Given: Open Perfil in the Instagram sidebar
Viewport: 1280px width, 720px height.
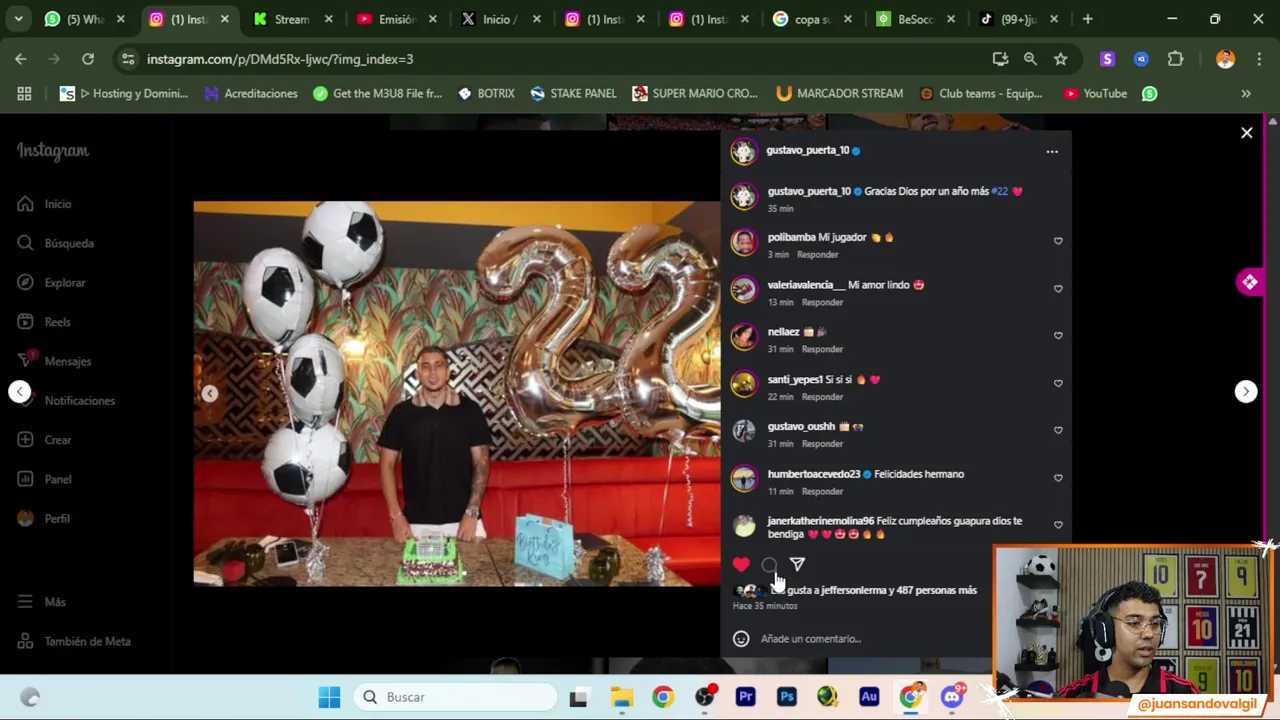Looking at the screenshot, I should (x=44, y=519).
